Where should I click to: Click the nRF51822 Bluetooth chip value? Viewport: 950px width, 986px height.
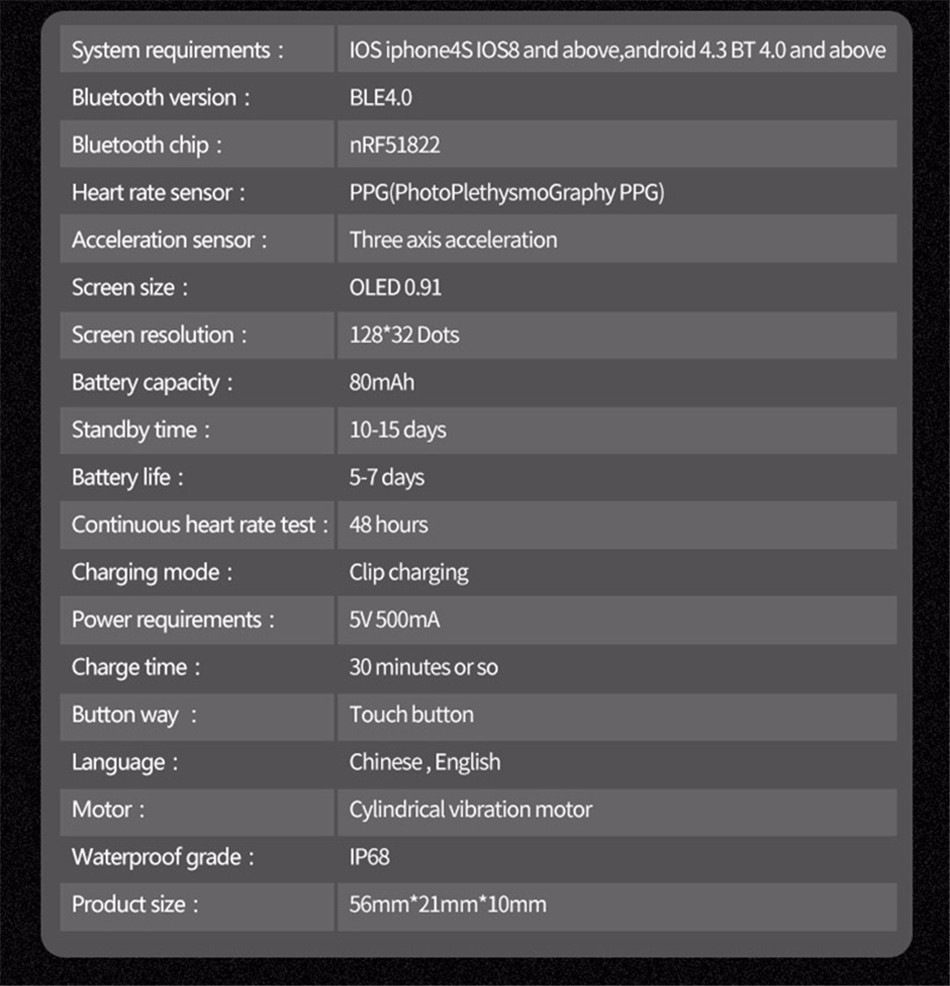(x=394, y=145)
